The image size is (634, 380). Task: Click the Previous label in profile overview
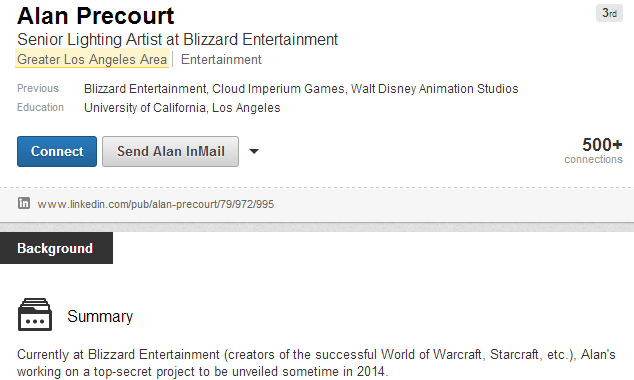pyautogui.click(x=38, y=89)
